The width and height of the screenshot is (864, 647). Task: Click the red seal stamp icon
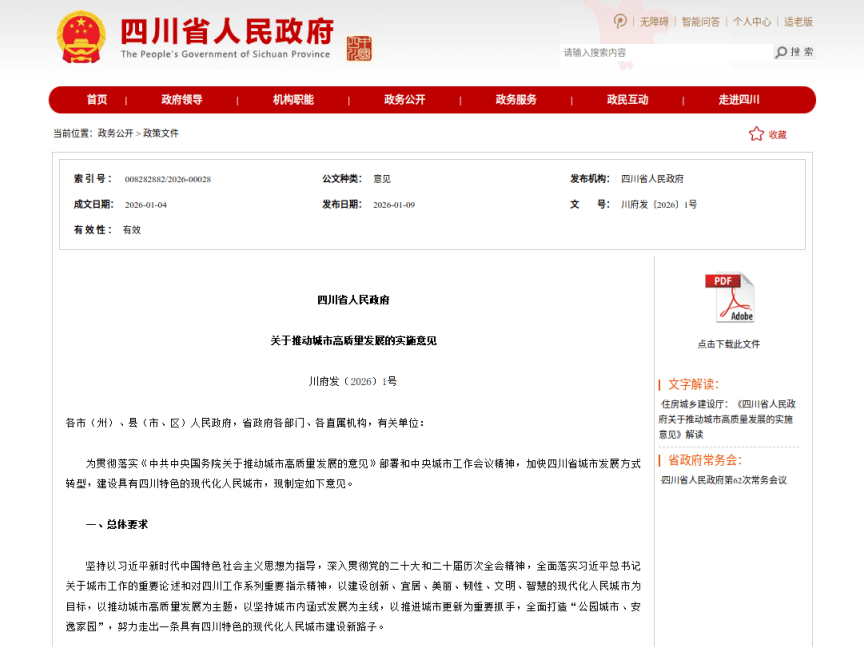358,47
